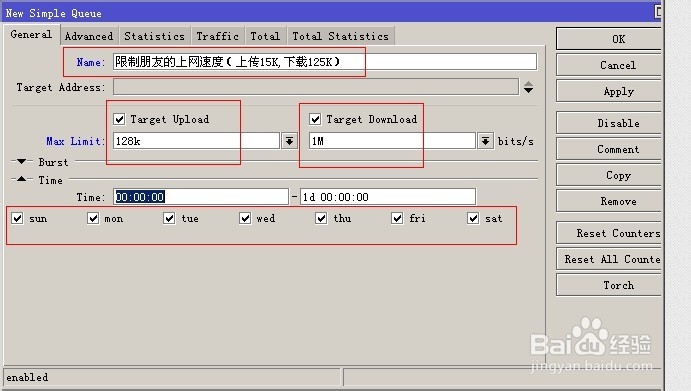The width and height of the screenshot is (691, 391).
Task: Open the Torch tool
Action: coord(609,285)
